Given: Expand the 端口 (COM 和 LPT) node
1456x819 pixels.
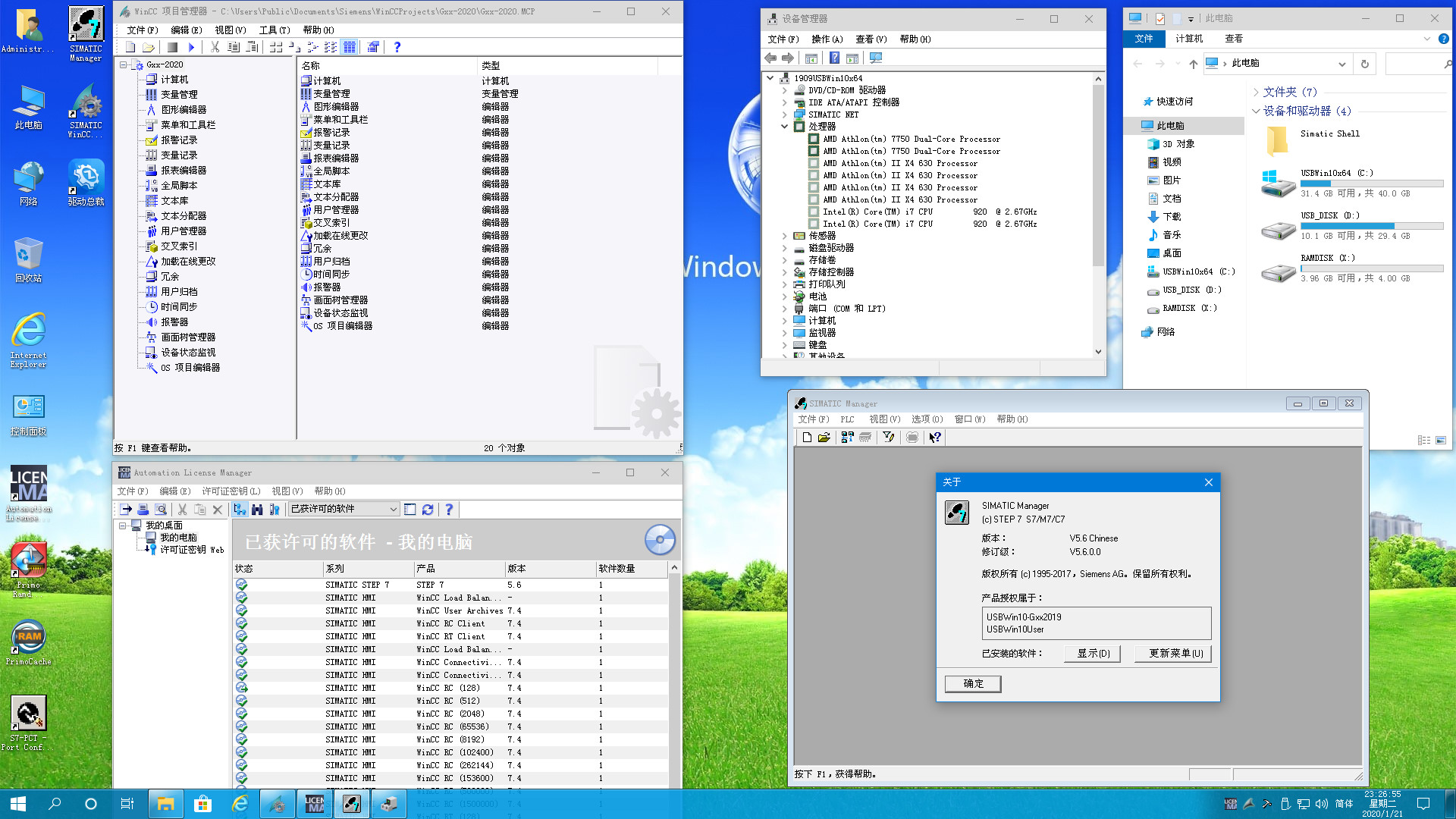Looking at the screenshot, I should (784, 309).
